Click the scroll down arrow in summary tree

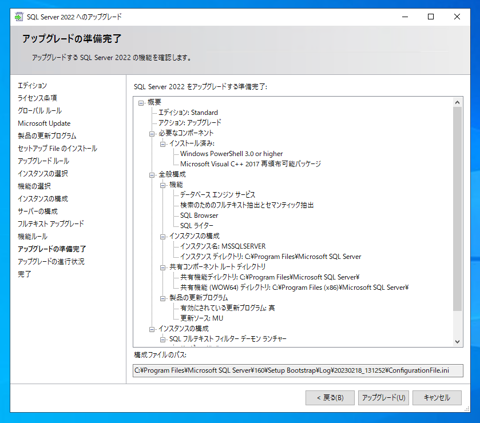point(457,341)
